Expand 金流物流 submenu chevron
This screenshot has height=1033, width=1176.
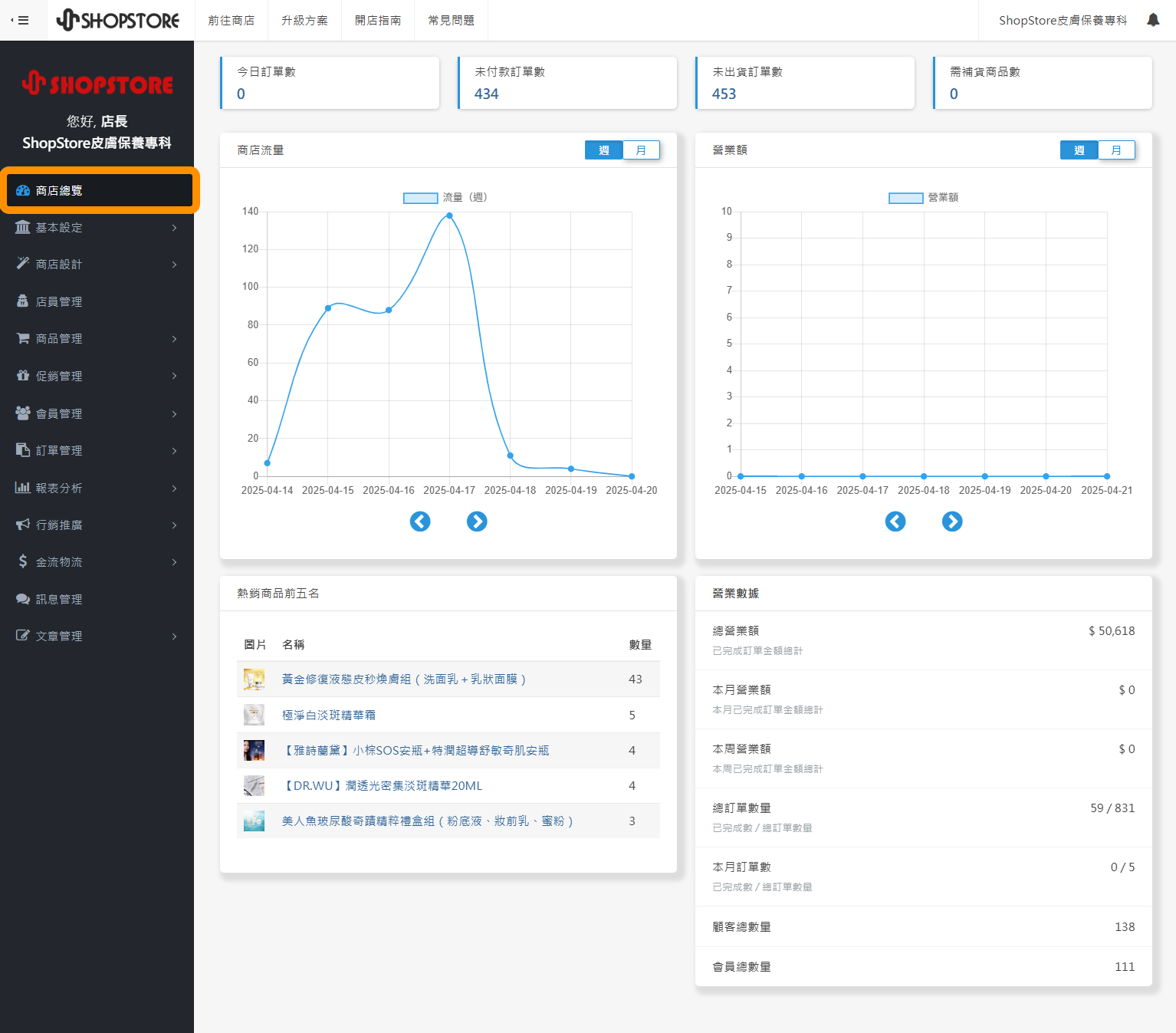175,562
